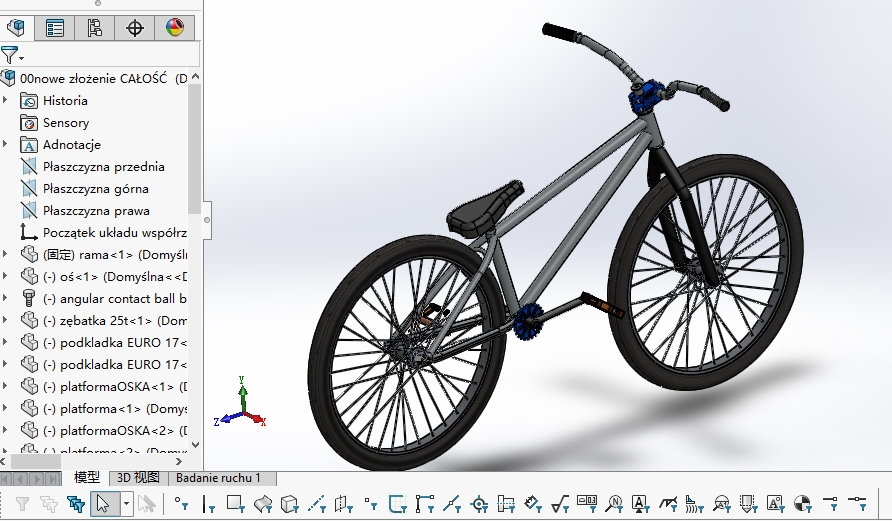Click the Filter Centerlines icon
Image resolution: width=892 pixels, height=521 pixels.
[x=506, y=504]
